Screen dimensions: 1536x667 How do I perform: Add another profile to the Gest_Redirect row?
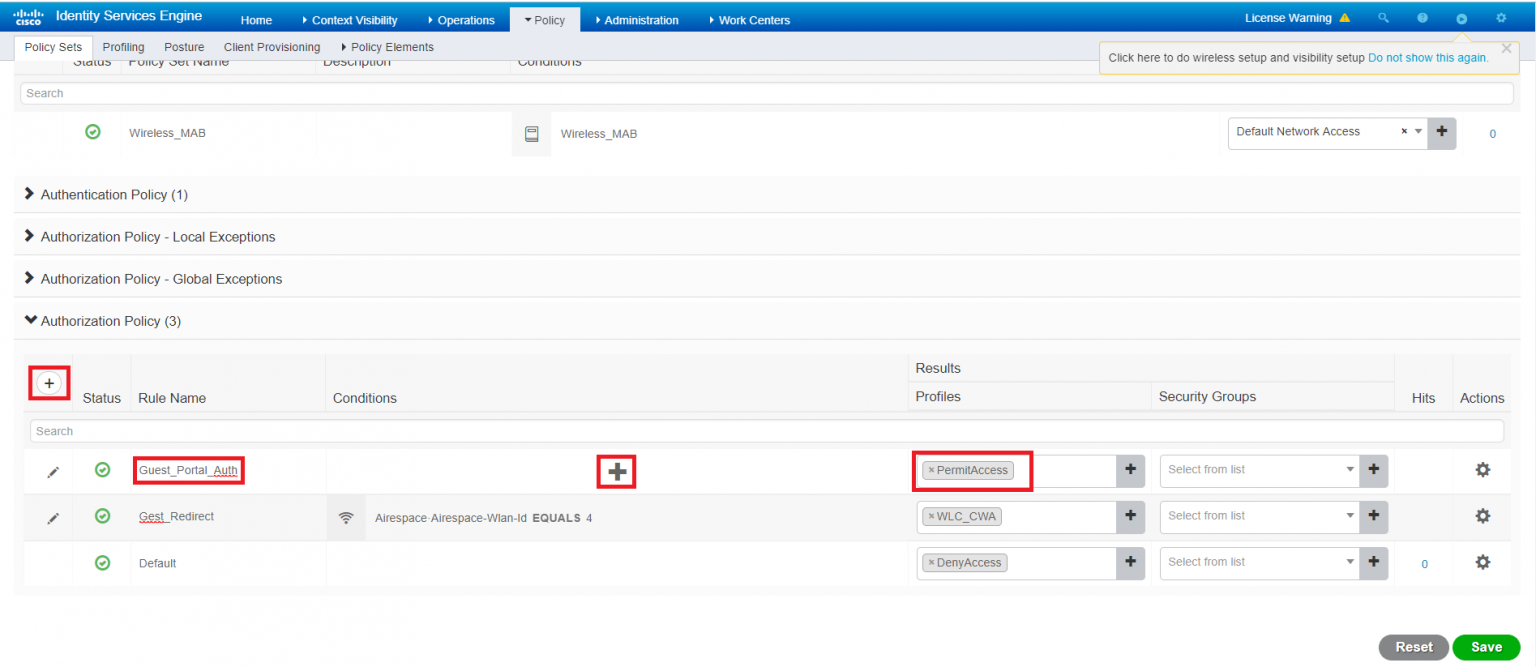pos(1130,517)
